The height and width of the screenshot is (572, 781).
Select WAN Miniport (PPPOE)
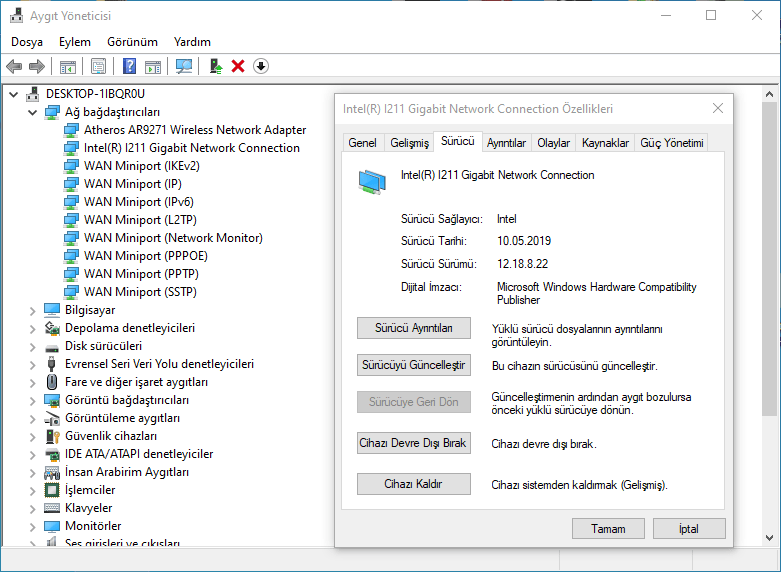coord(145,256)
